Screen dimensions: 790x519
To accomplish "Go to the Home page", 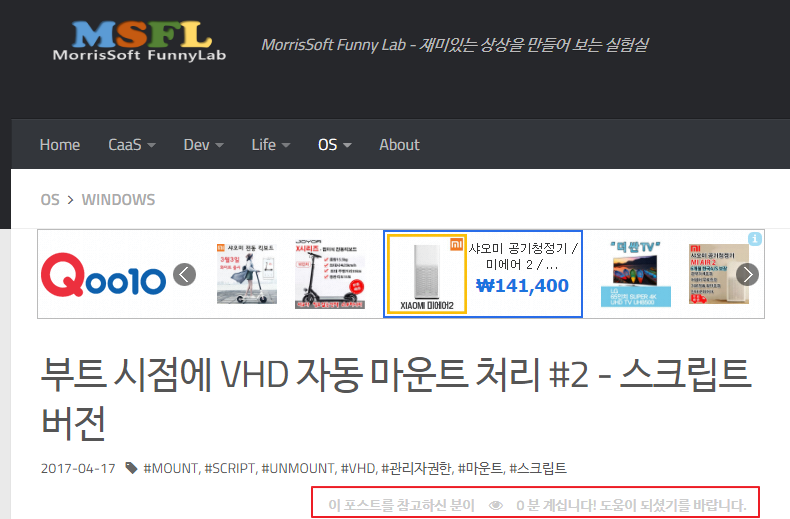I will tap(60, 145).
